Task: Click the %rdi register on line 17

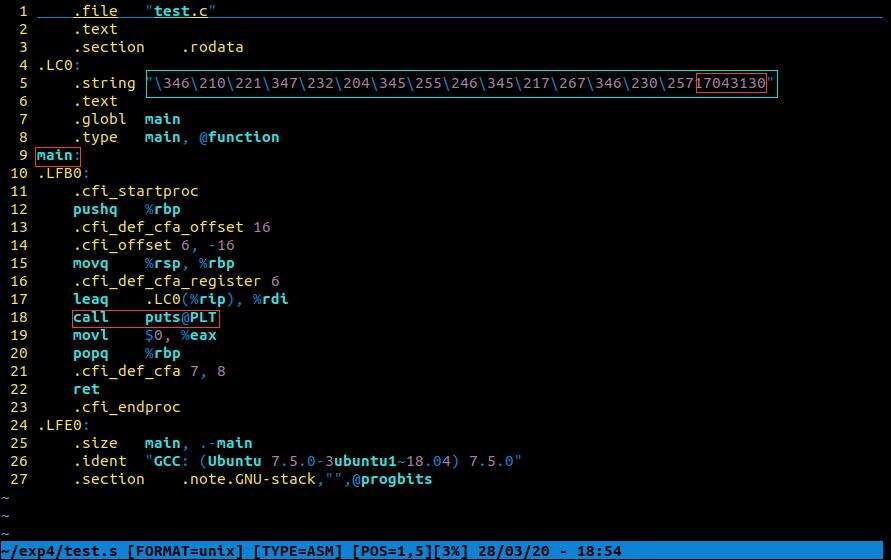Action: [x=270, y=300]
